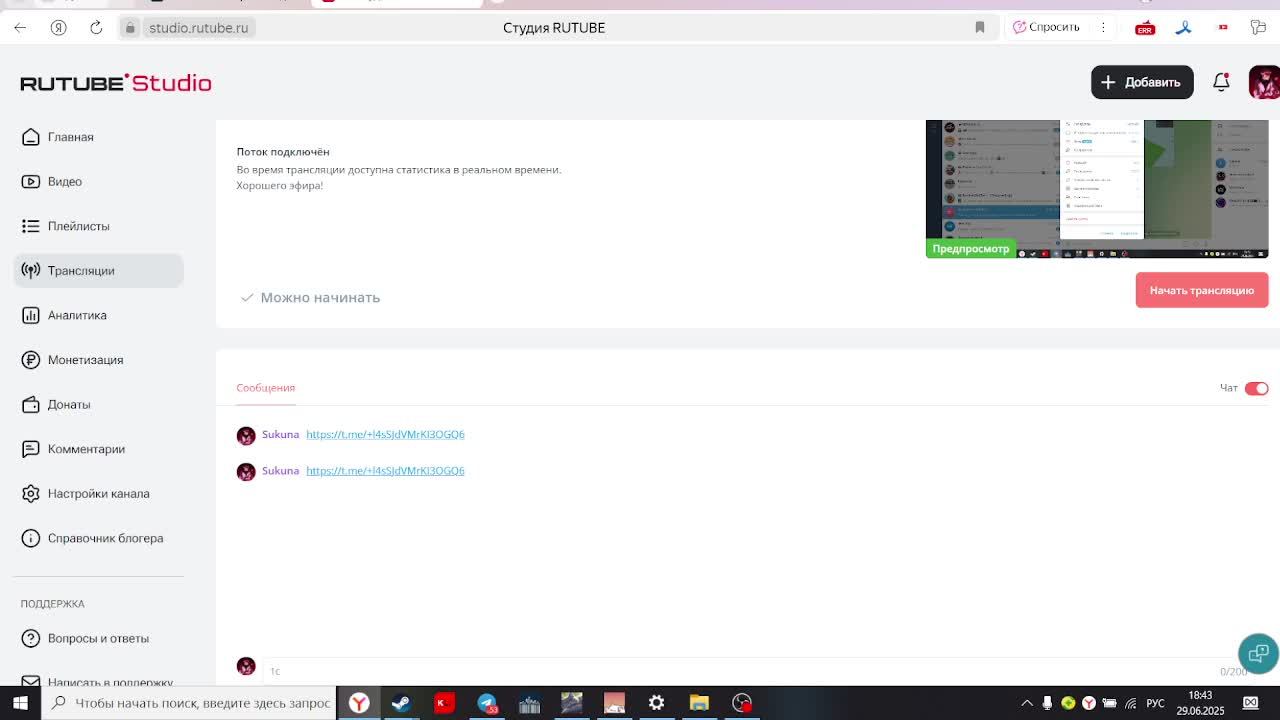The height and width of the screenshot is (720, 1280).
Task: Click the Добавить button
Action: coord(1142,82)
